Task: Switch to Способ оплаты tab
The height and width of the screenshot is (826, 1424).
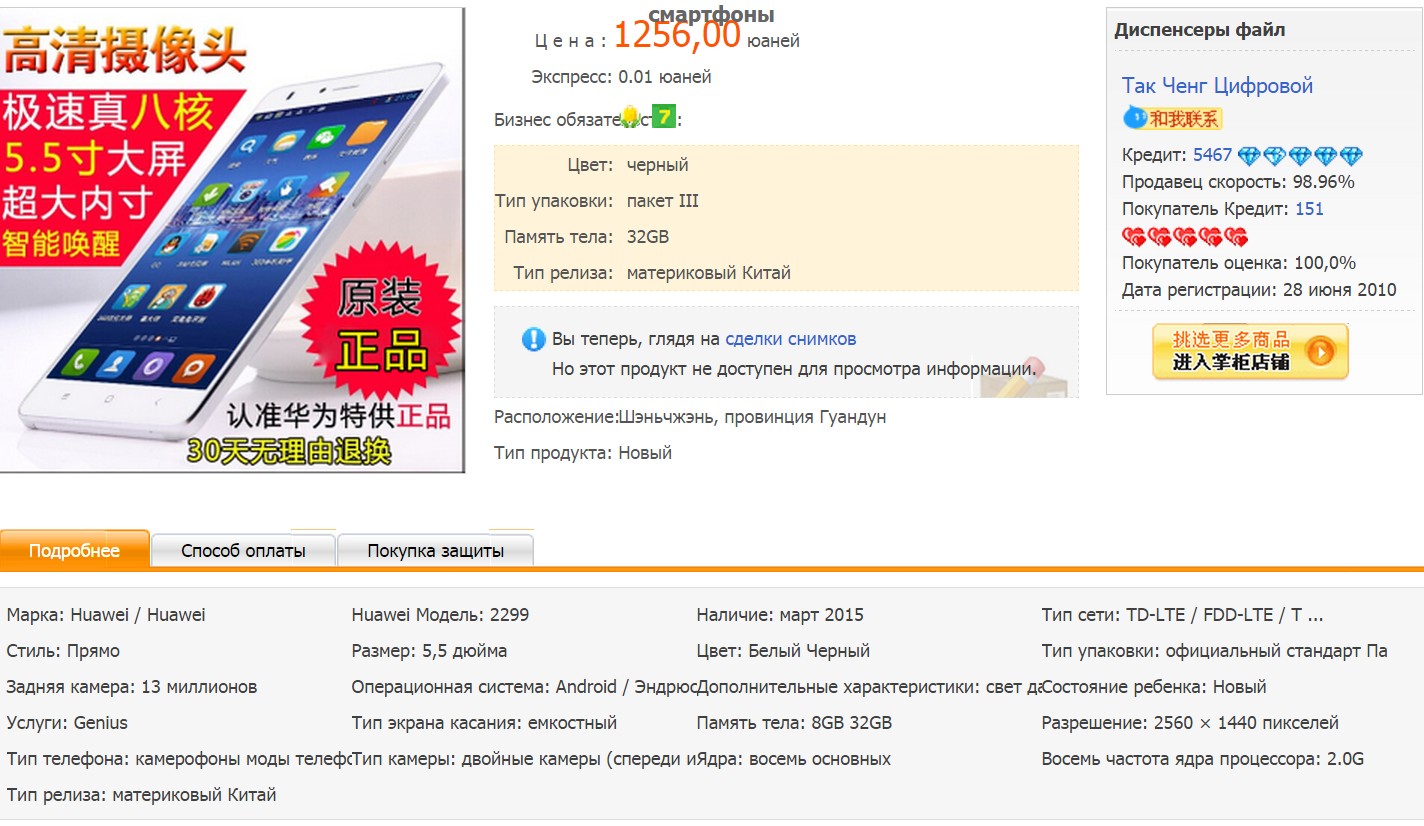Action: point(243,550)
